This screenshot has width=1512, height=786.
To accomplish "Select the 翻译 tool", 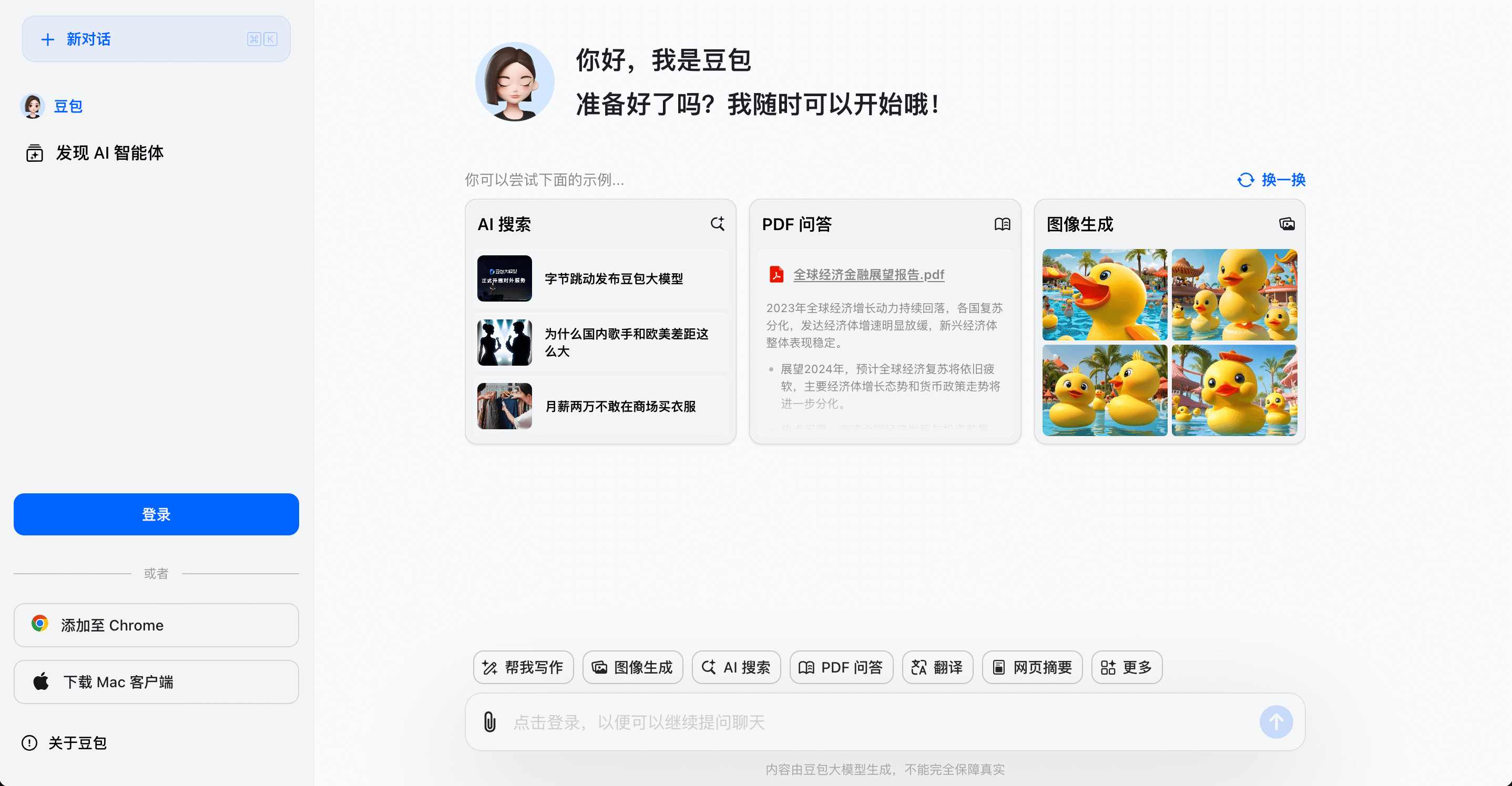I will point(937,667).
